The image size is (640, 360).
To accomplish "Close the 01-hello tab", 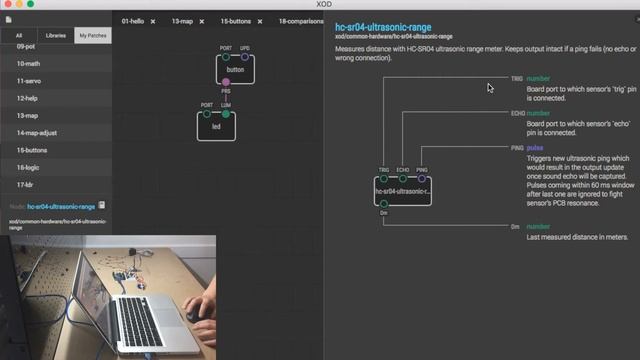I will coord(153,22).
